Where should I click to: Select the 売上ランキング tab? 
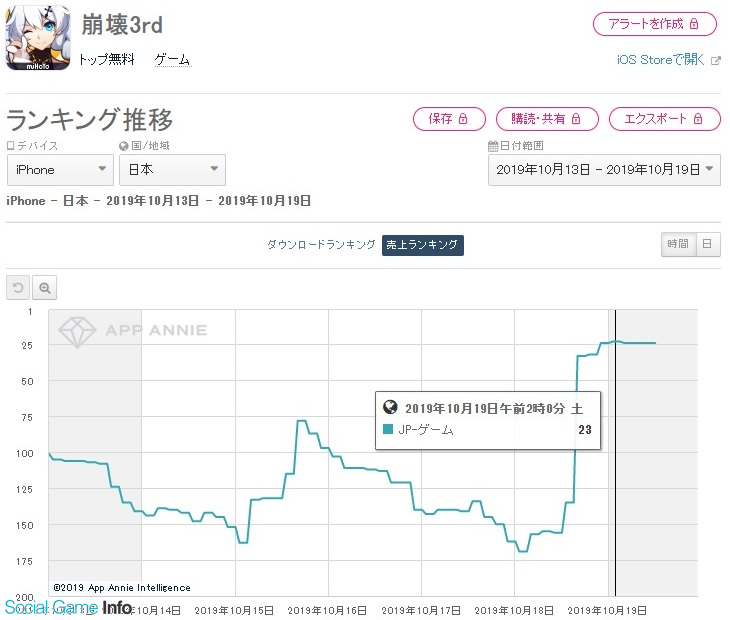click(422, 245)
